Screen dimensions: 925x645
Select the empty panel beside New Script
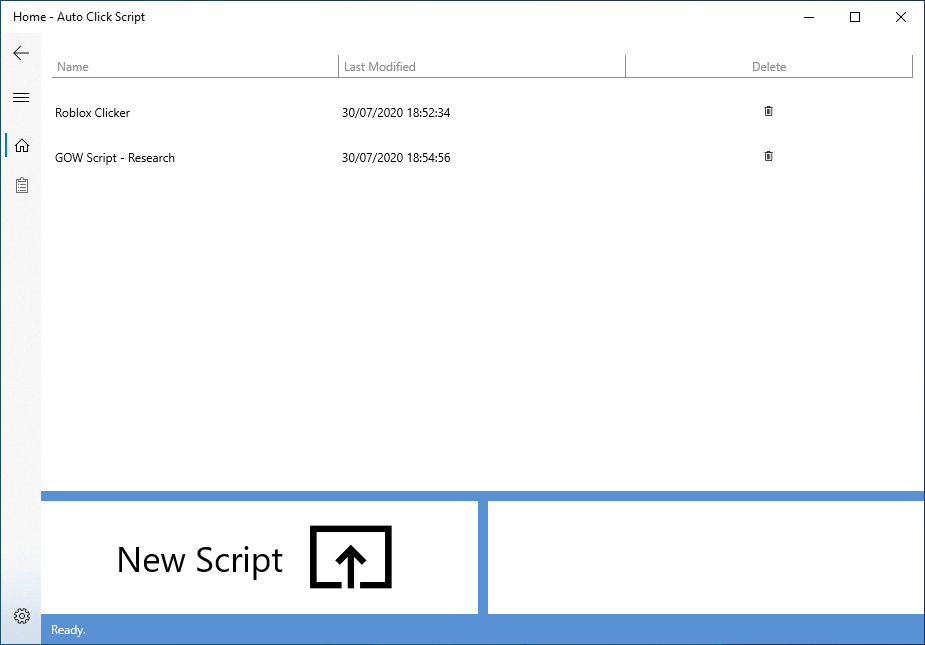[x=705, y=557]
